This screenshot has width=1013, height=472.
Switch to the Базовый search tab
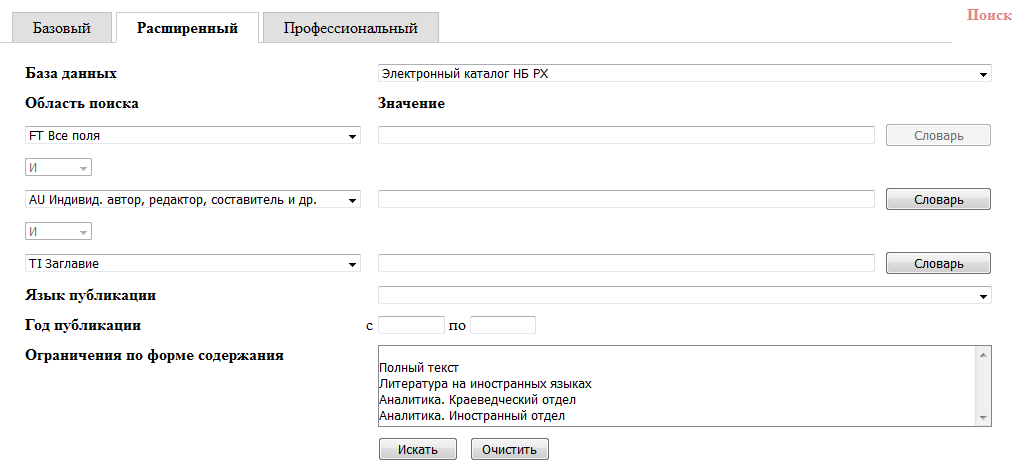pyautogui.click(x=62, y=28)
